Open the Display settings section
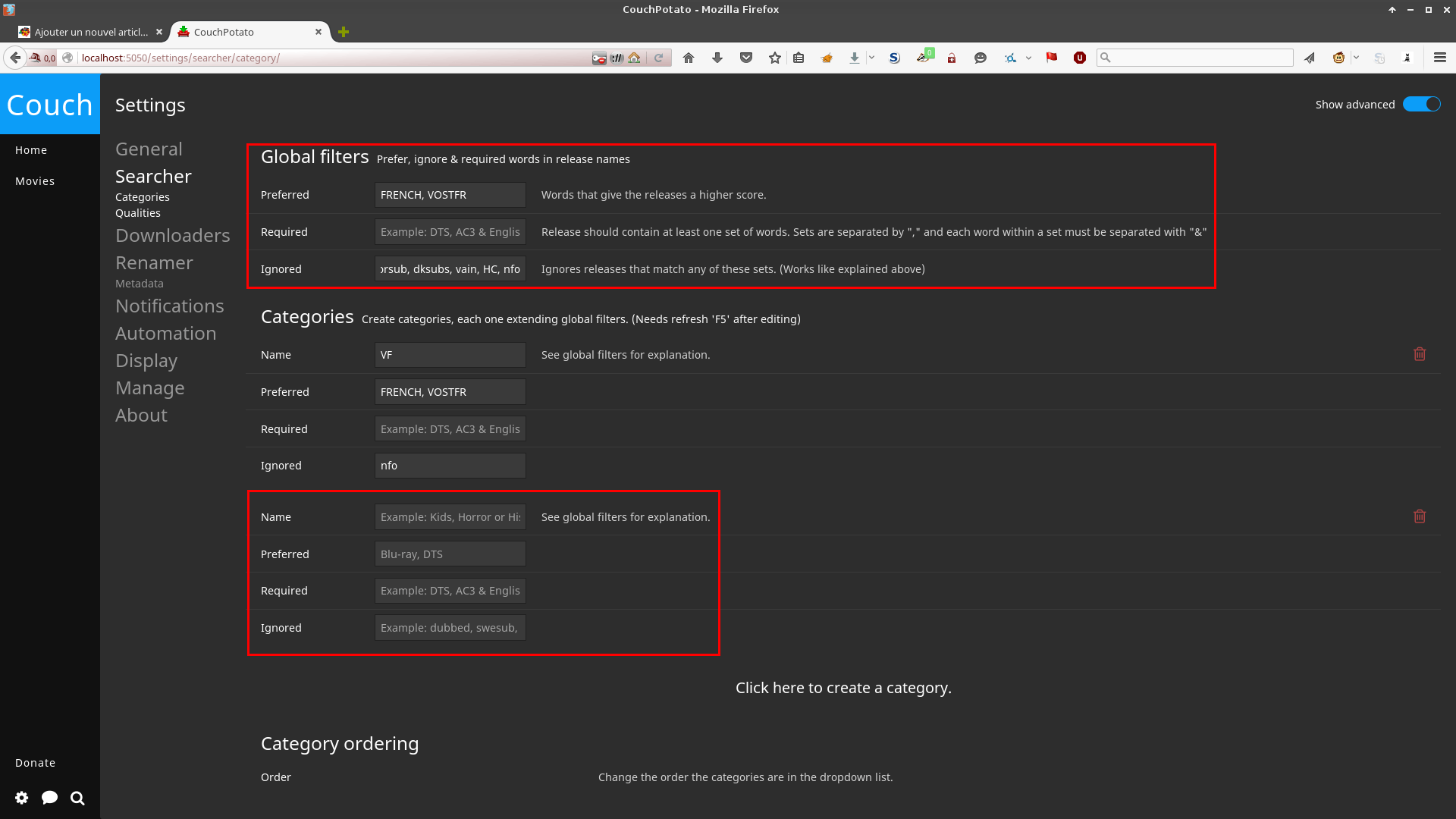 coord(146,361)
